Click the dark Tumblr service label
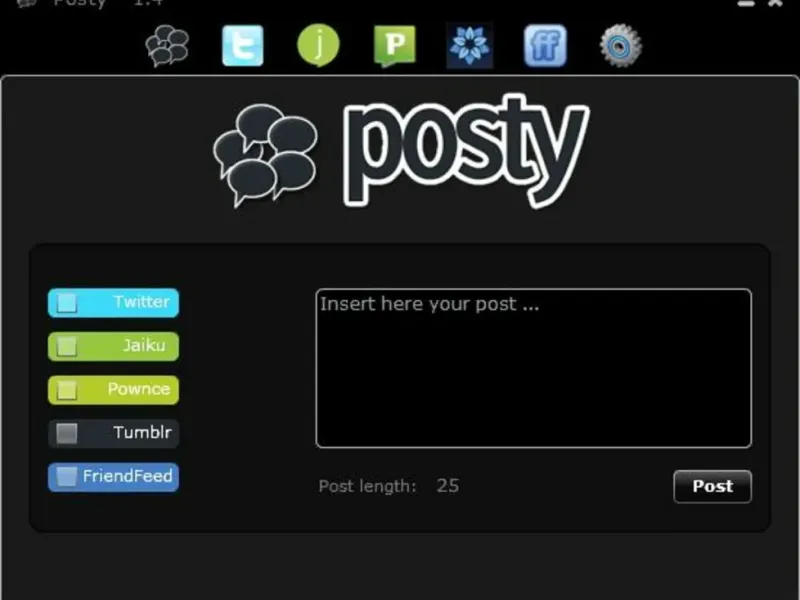The height and width of the screenshot is (600, 800). (x=142, y=433)
